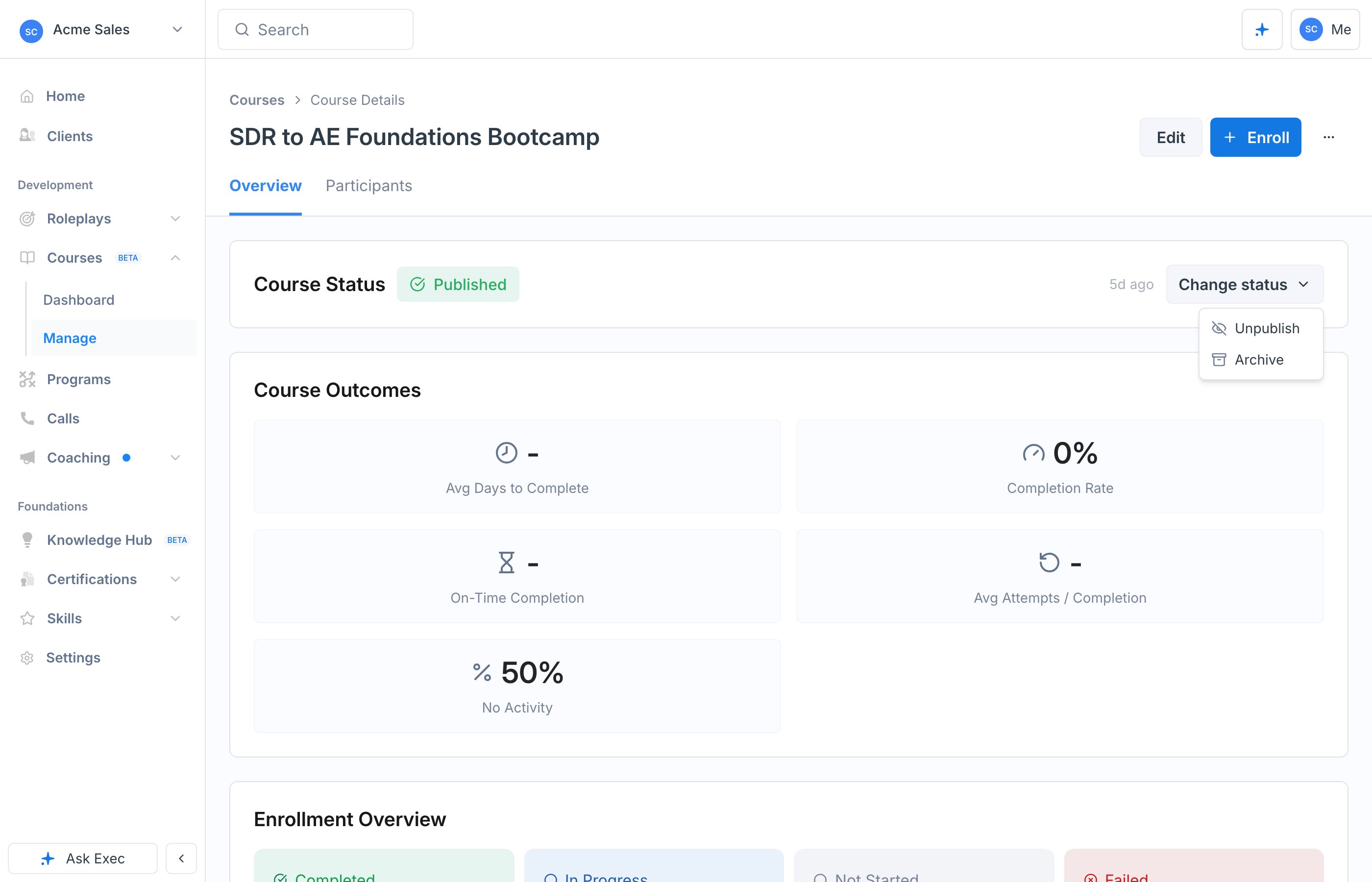Open the Calls phone icon

tap(27, 418)
